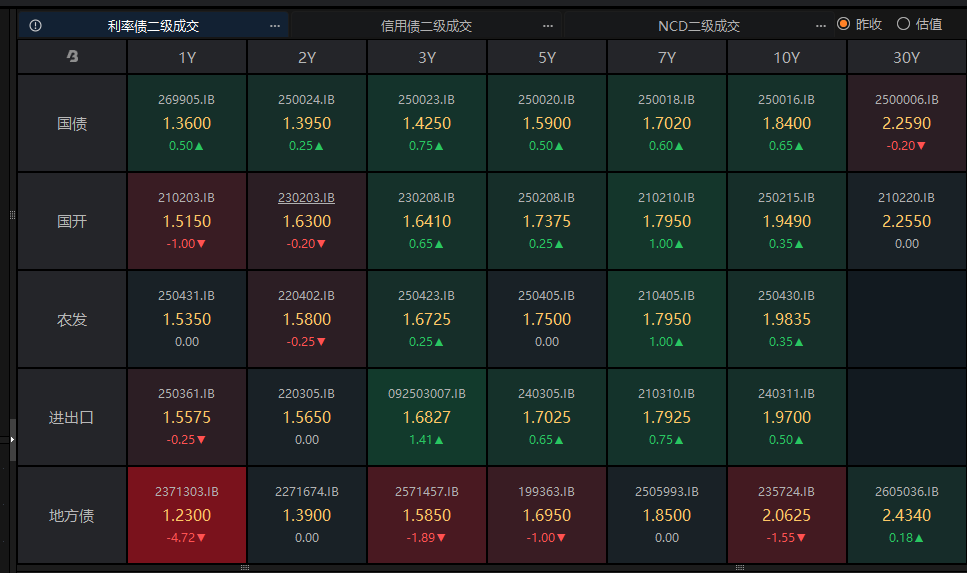The width and height of the screenshot is (967, 573).
Task: Click bond code 235724.IB
Action: click(x=786, y=492)
